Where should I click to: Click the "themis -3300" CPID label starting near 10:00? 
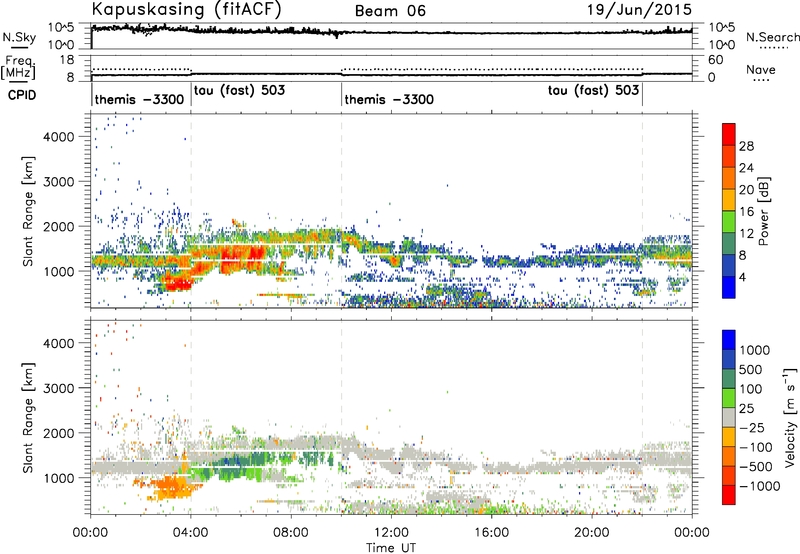tap(389, 99)
